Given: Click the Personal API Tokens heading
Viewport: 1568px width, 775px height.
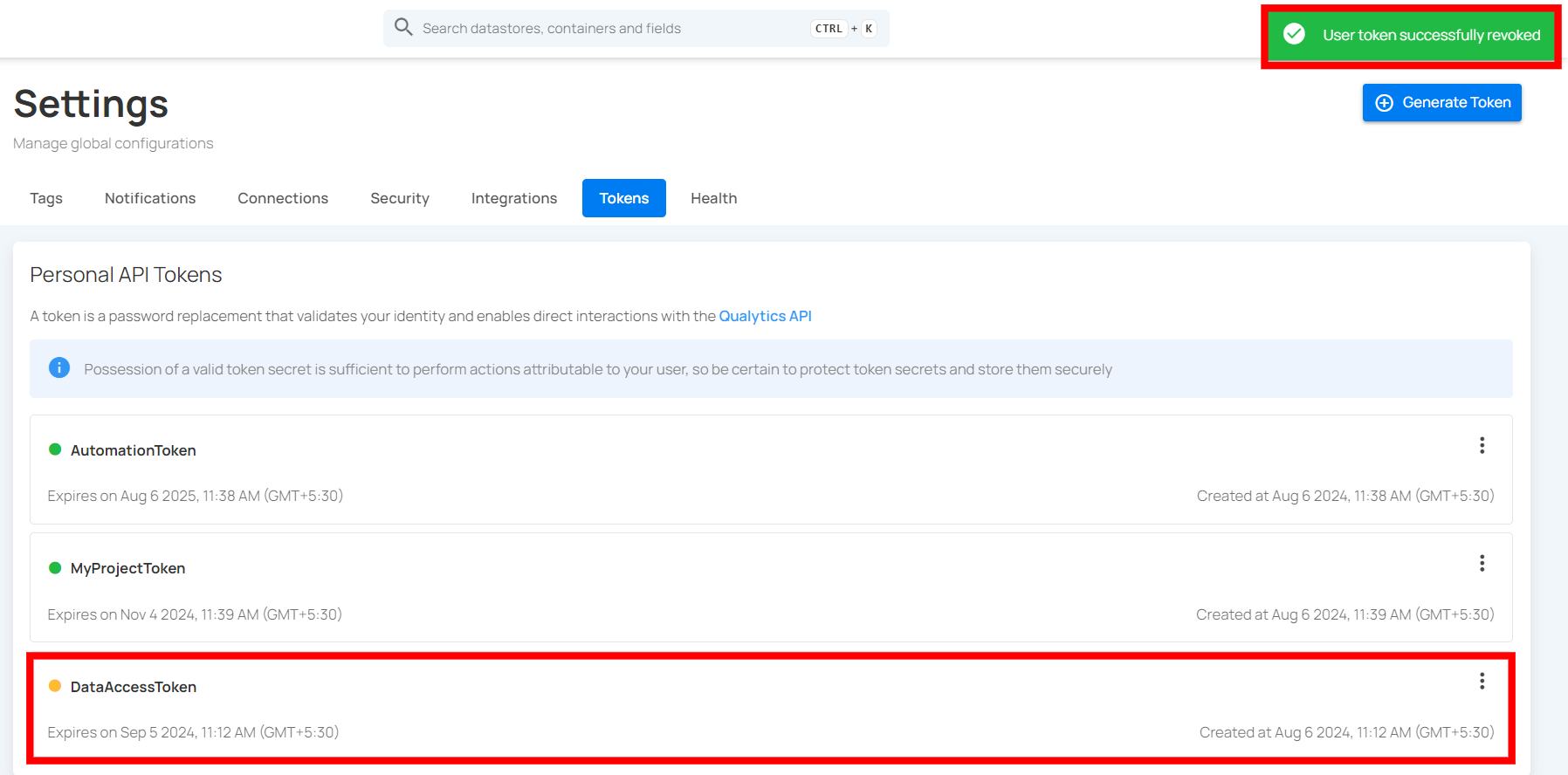Looking at the screenshot, I should 126,275.
